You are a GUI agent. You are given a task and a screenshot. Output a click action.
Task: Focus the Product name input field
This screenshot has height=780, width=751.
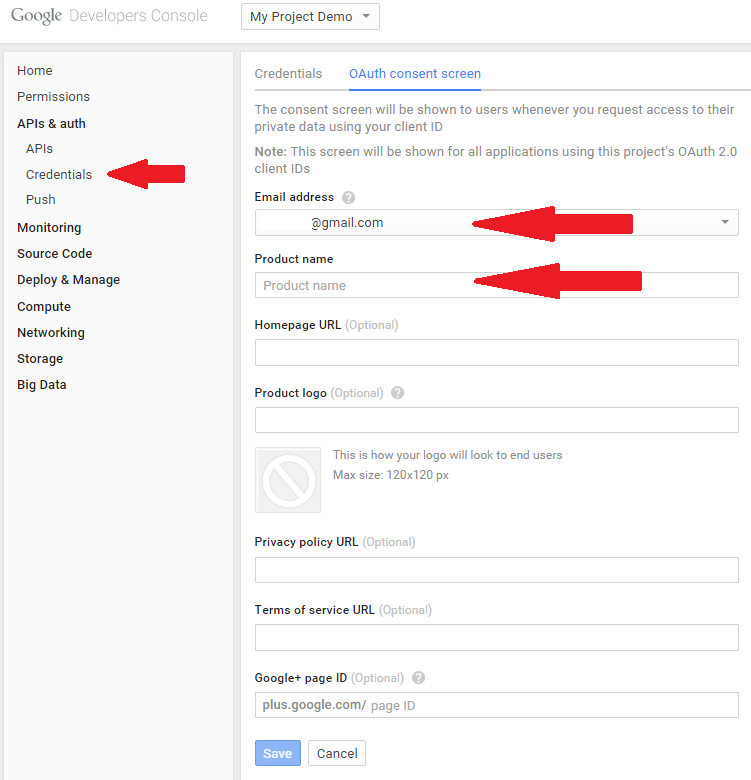click(496, 285)
